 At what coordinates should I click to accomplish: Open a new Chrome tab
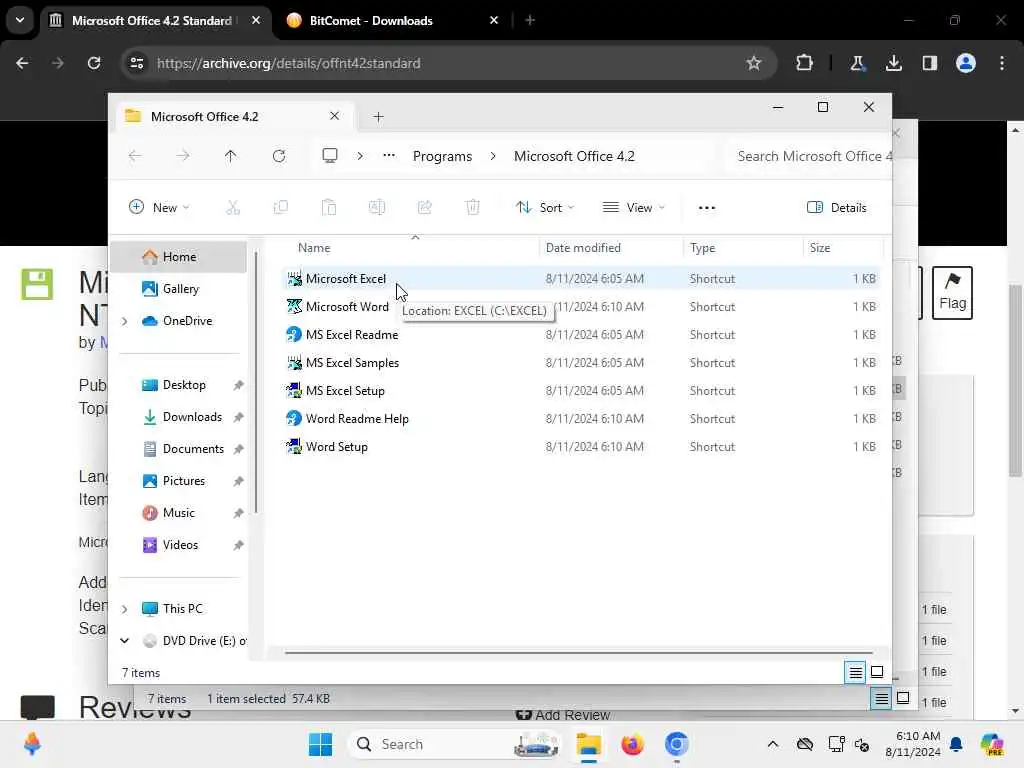(x=530, y=20)
